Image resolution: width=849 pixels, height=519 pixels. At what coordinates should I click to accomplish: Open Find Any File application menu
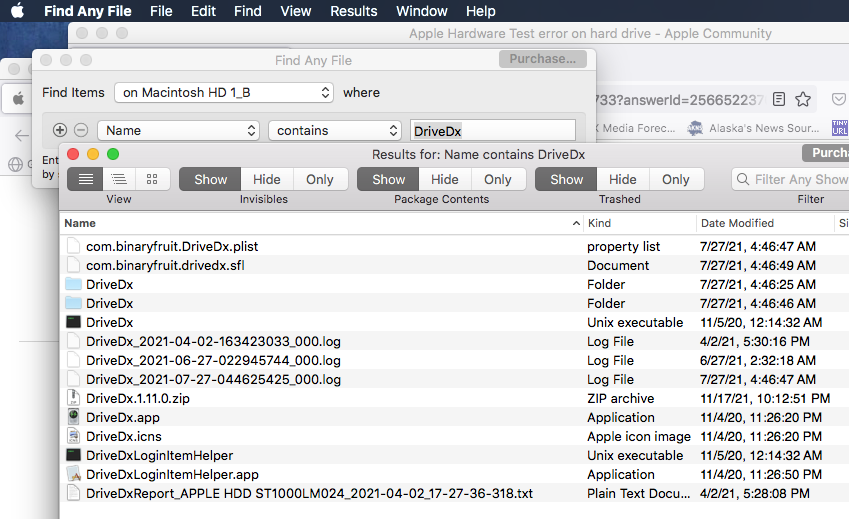point(88,11)
